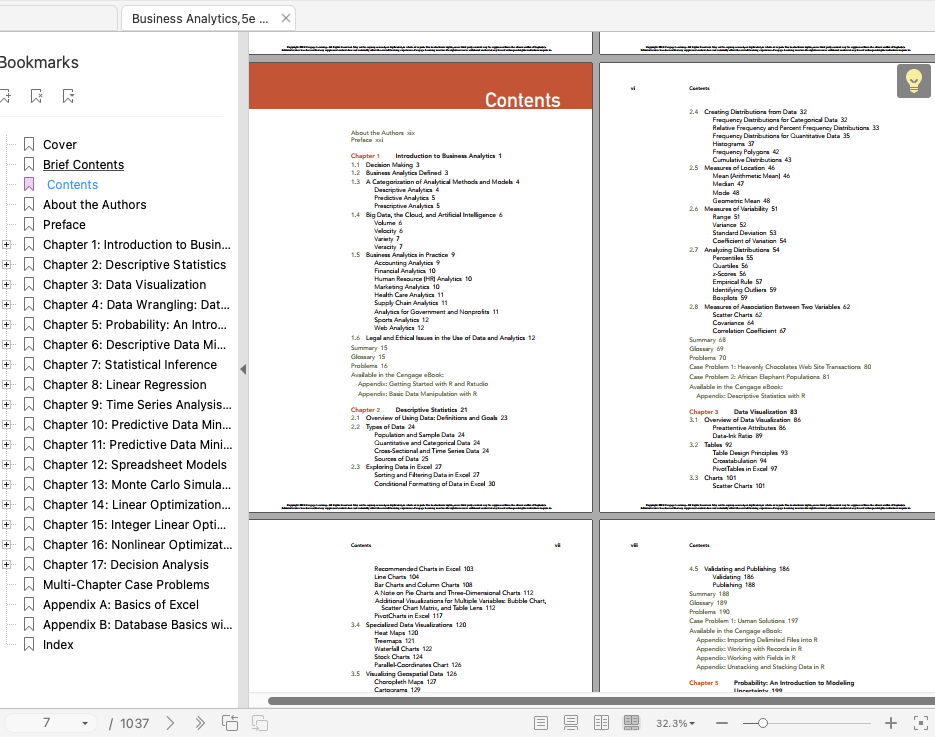
Task: Collapse the bookmarks panel with splitter arrow
Action: coord(243,370)
